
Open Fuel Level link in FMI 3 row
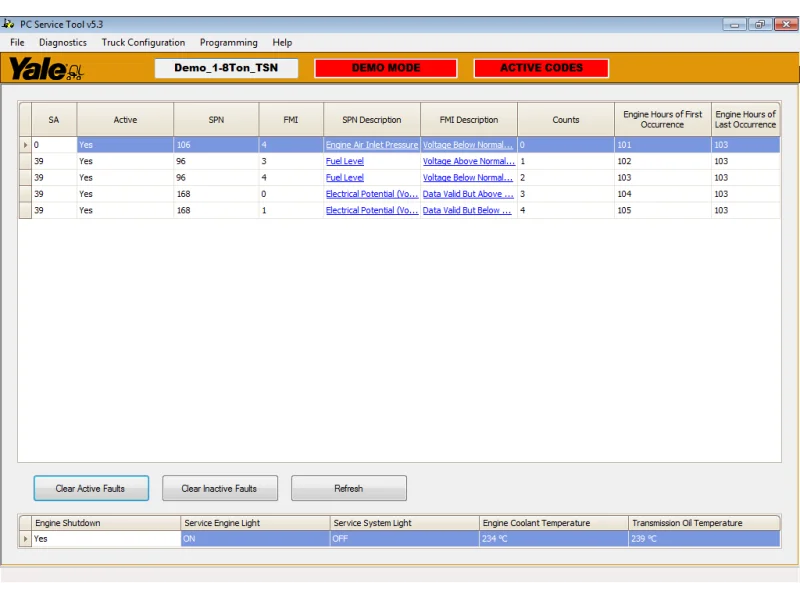point(345,161)
